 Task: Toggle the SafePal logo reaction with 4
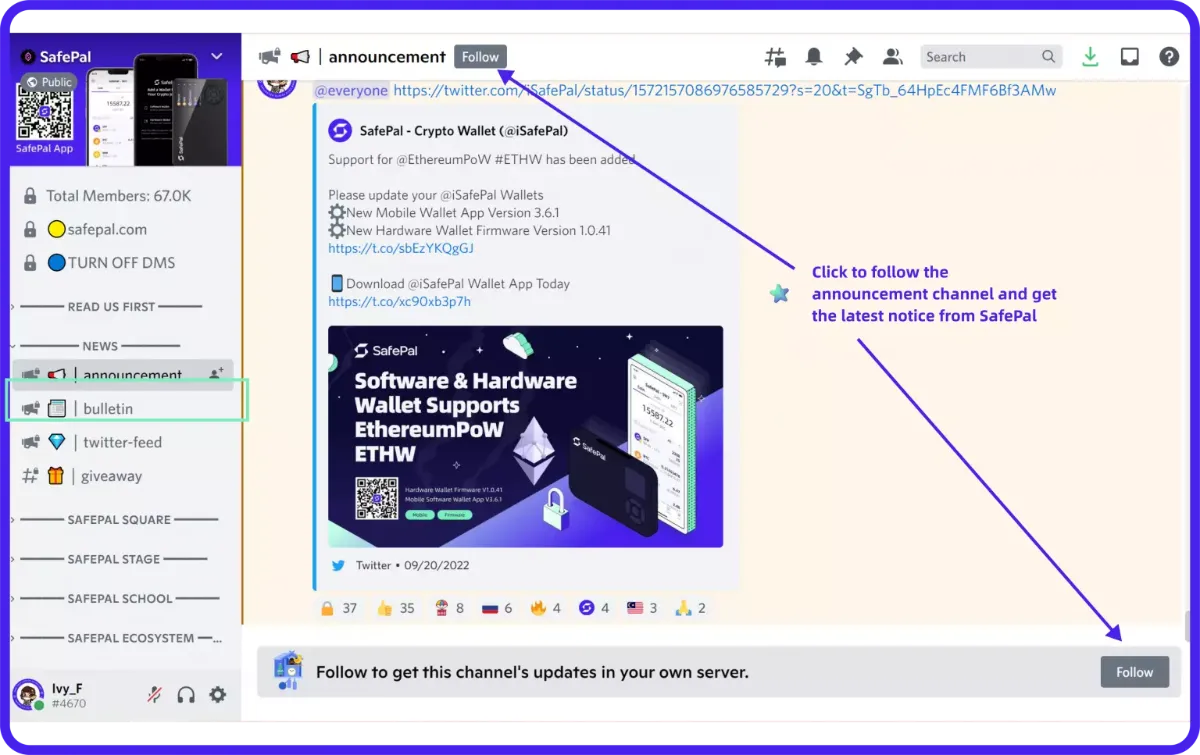pyautogui.click(x=594, y=608)
